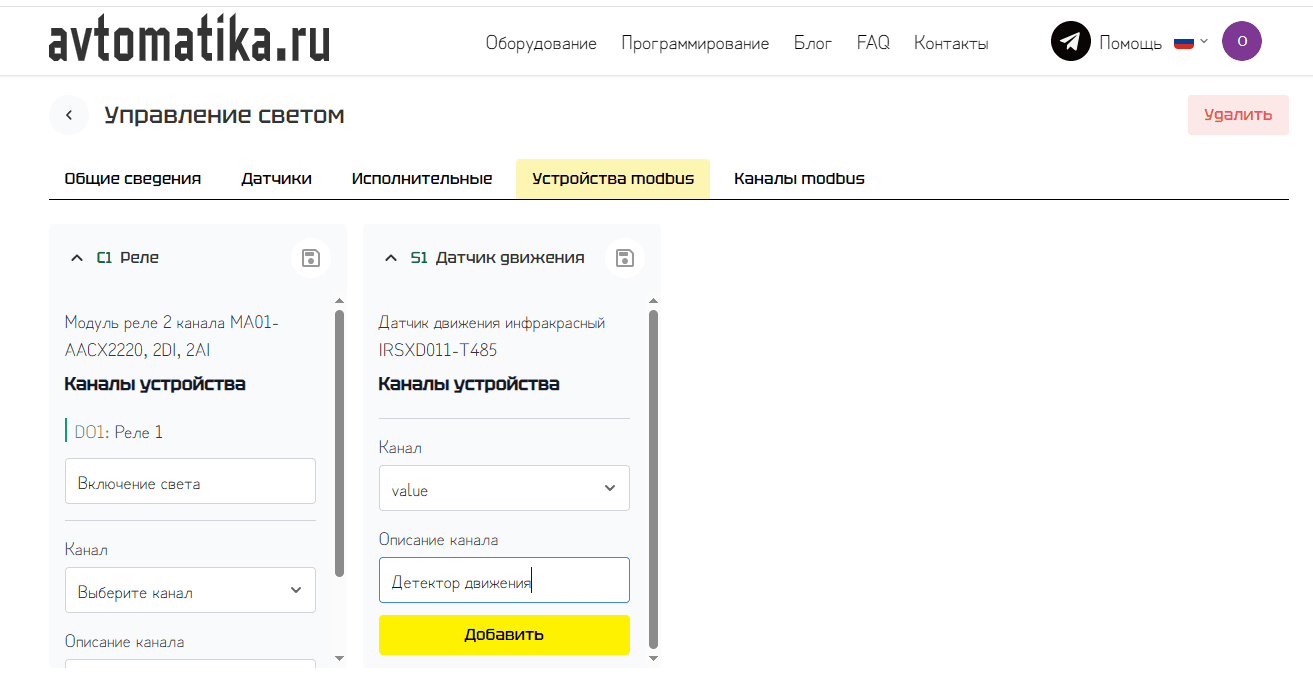Click the Telegram help icon

(1070, 42)
